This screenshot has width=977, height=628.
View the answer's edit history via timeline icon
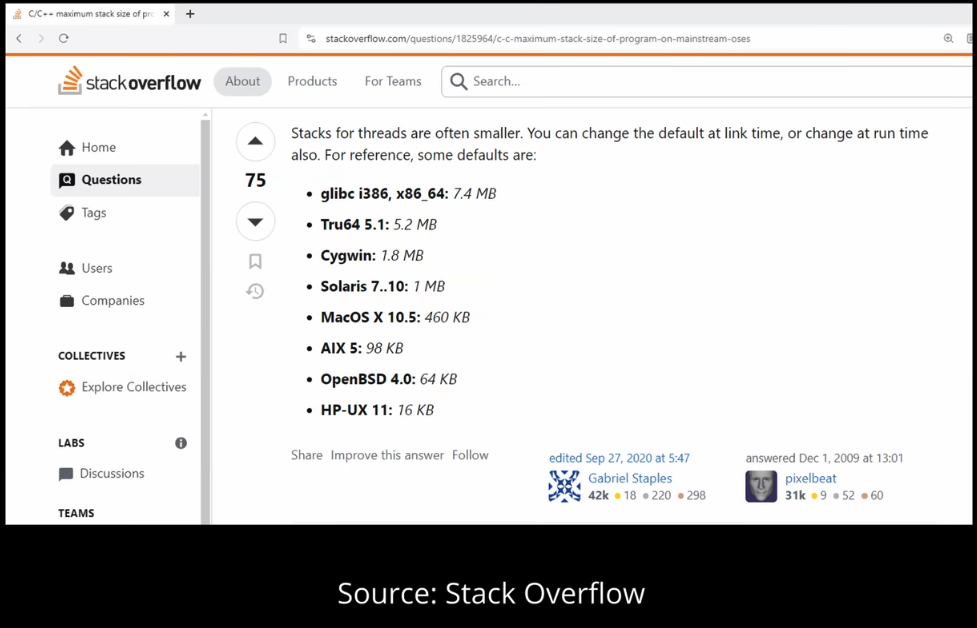pyautogui.click(x=255, y=291)
